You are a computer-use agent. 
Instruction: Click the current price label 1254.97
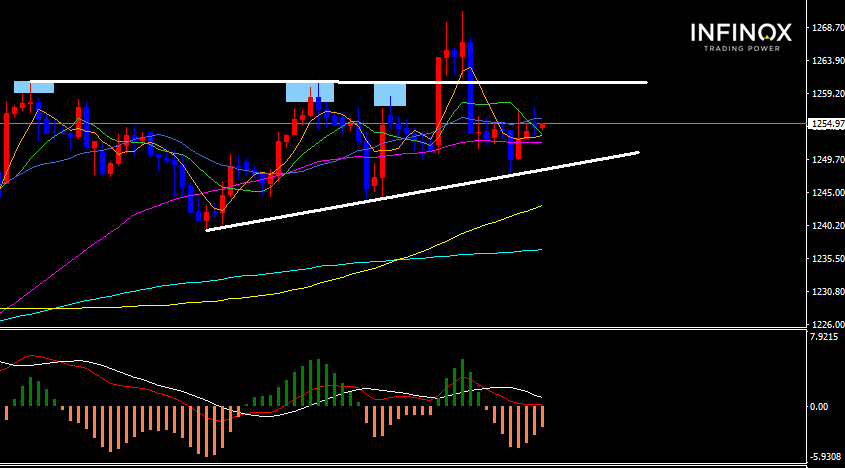826,124
